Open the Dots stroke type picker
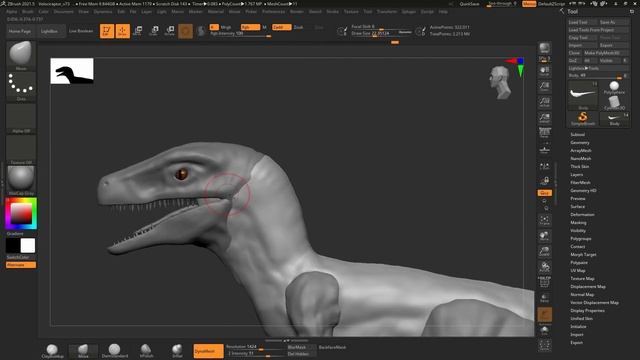Screen dimensions: 640x360 (21, 87)
